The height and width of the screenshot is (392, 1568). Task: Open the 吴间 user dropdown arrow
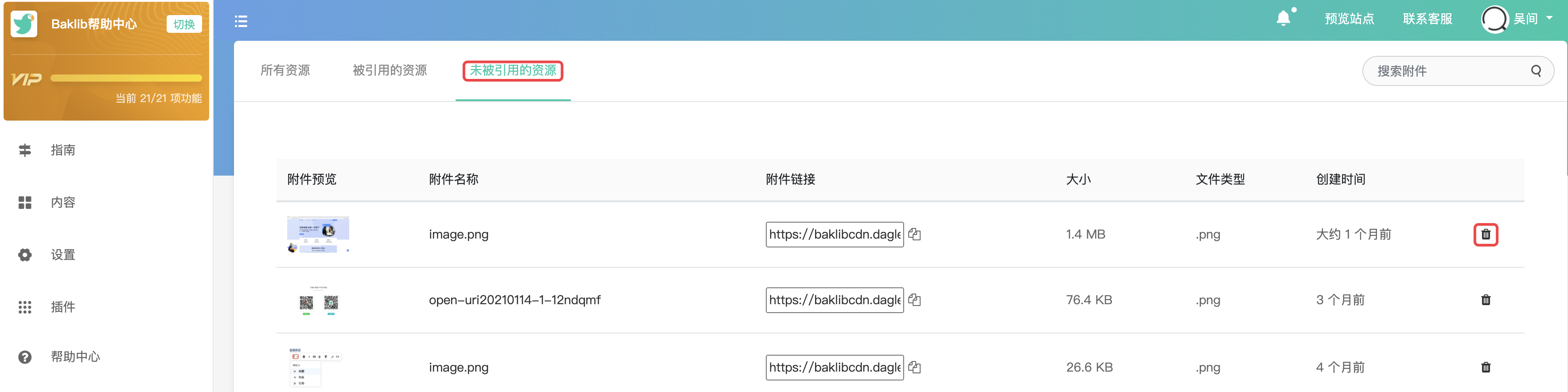(1549, 18)
